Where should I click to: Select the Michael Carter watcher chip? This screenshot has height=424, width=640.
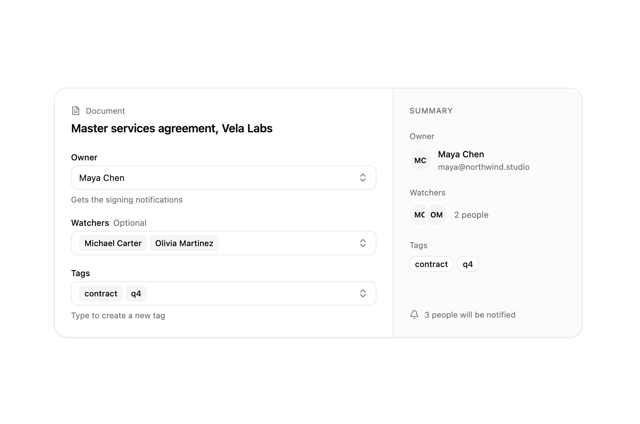(x=113, y=243)
